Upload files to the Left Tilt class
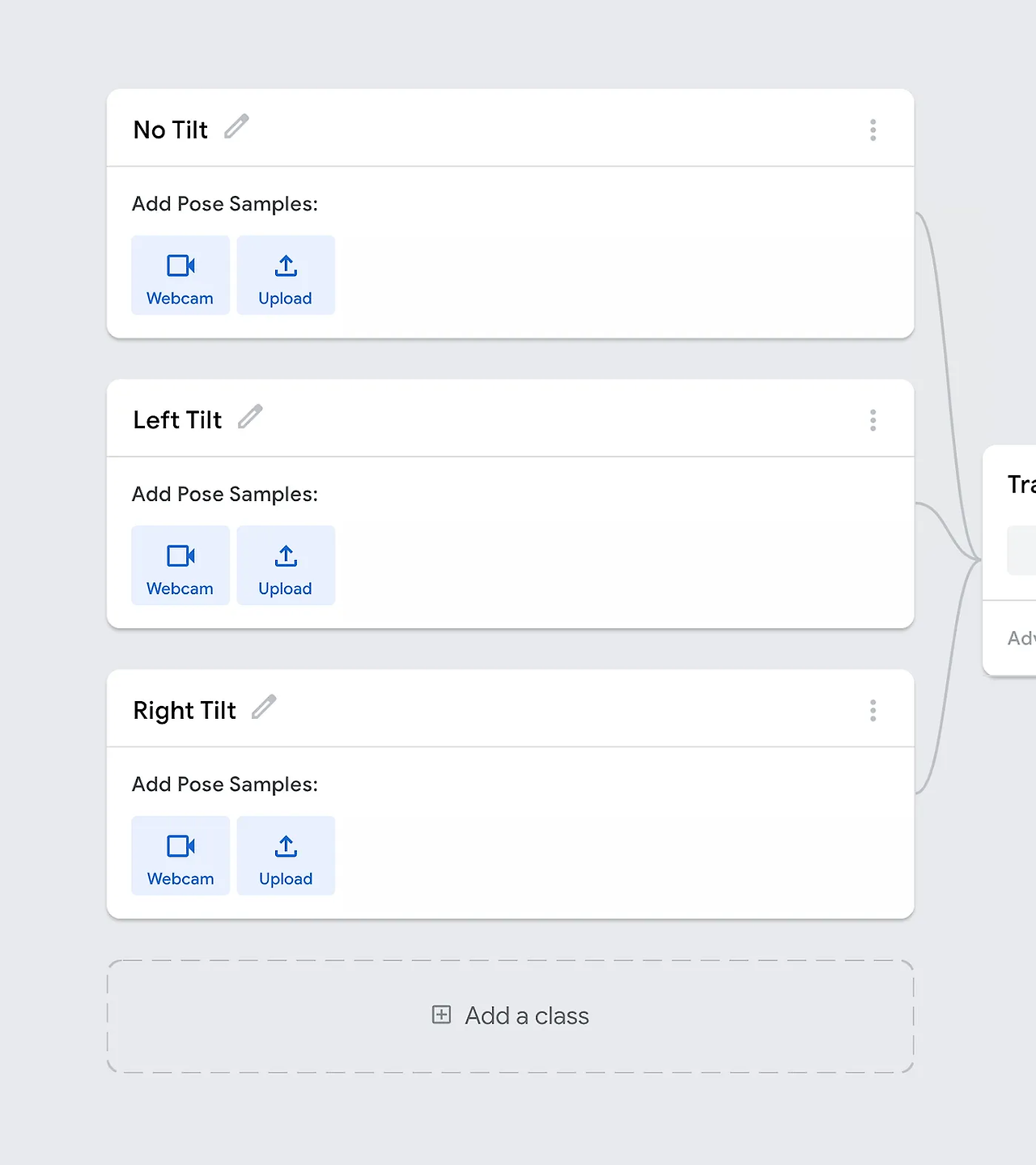Image resolution: width=1036 pixels, height=1165 pixels. click(286, 565)
